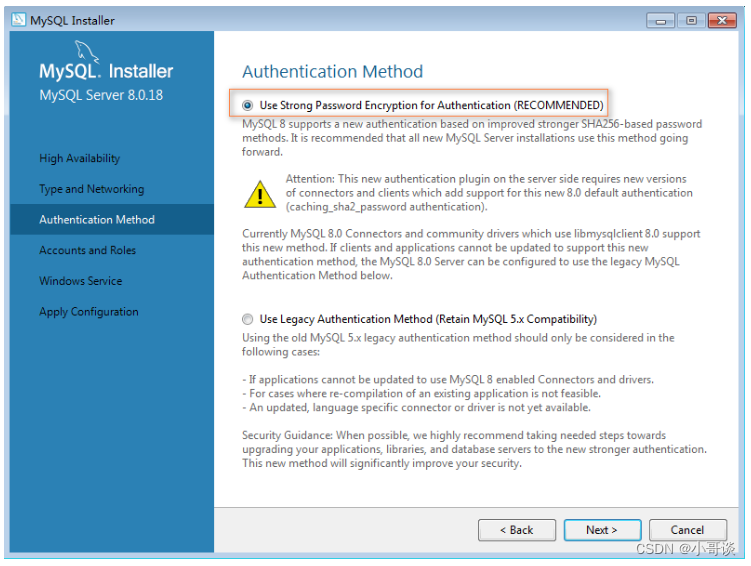Viewport: 751px width, 566px height.
Task: Go to Type and Networking step
Action: tap(91, 189)
